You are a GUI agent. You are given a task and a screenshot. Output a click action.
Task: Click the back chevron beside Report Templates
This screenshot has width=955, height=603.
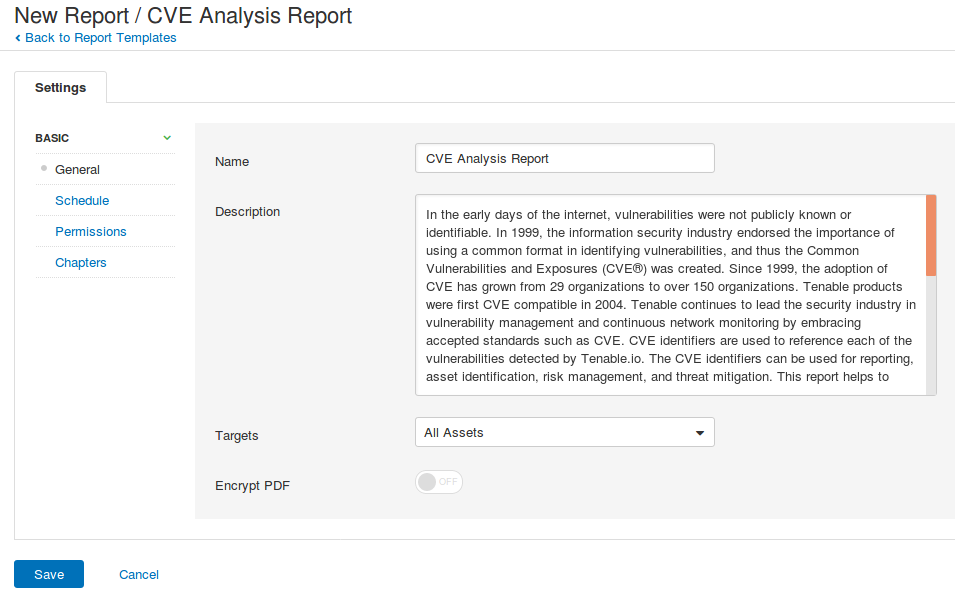click(x=18, y=38)
